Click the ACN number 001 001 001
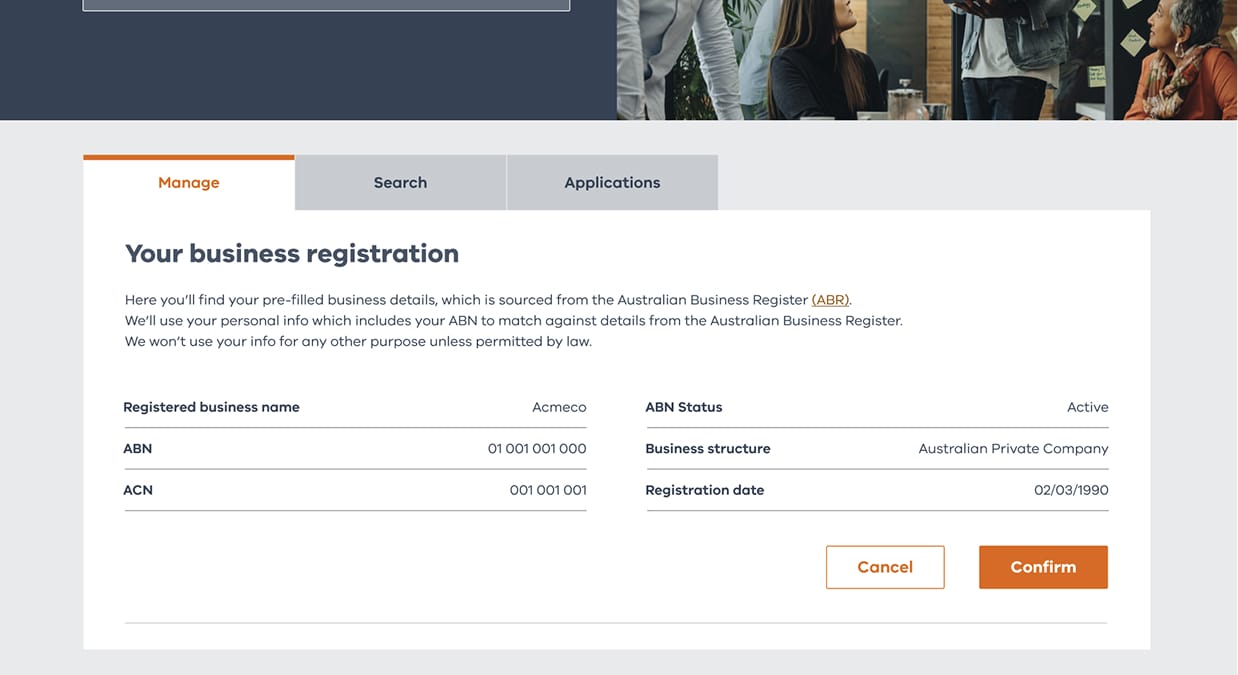Image resolution: width=1238 pixels, height=675 pixels. [548, 490]
